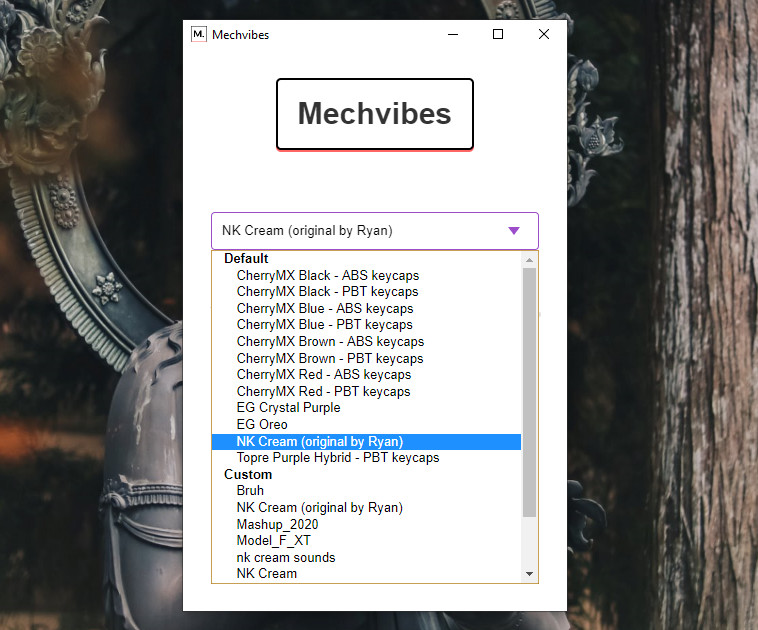Open the sound pack combo box
The image size is (758, 630).
click(375, 231)
